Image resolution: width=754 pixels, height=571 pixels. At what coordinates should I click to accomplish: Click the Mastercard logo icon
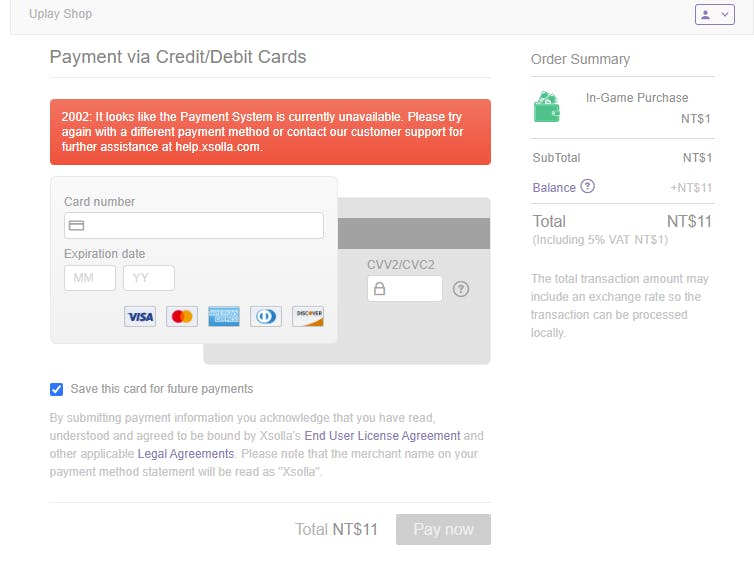[x=182, y=317]
